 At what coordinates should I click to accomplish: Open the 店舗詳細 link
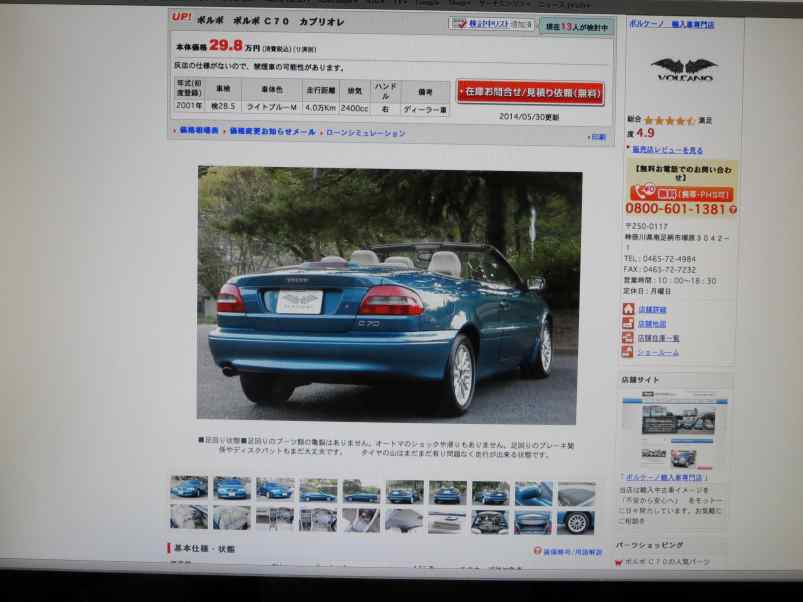click(652, 309)
